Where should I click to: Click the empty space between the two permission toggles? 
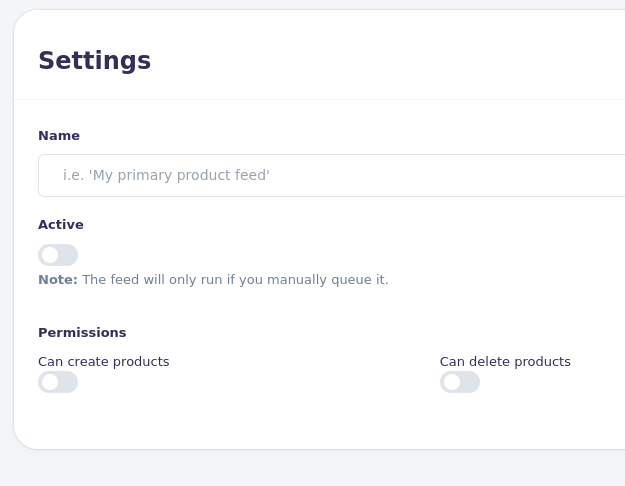pyautogui.click(x=260, y=382)
